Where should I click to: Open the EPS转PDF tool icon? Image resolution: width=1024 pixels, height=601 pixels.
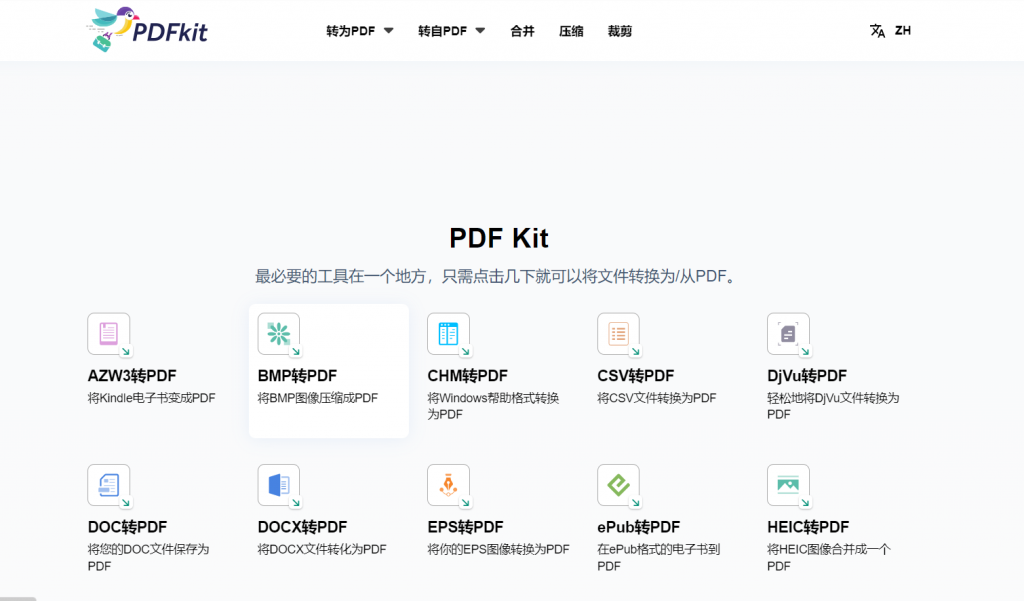click(449, 485)
